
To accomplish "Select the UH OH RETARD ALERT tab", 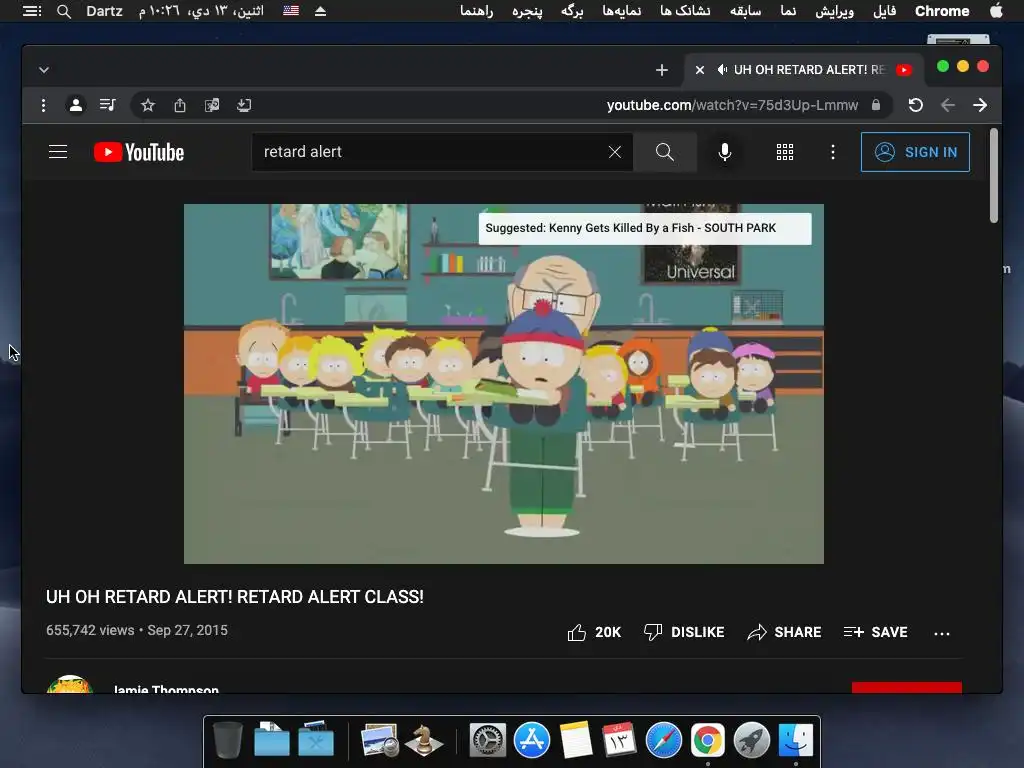I will pyautogui.click(x=805, y=70).
